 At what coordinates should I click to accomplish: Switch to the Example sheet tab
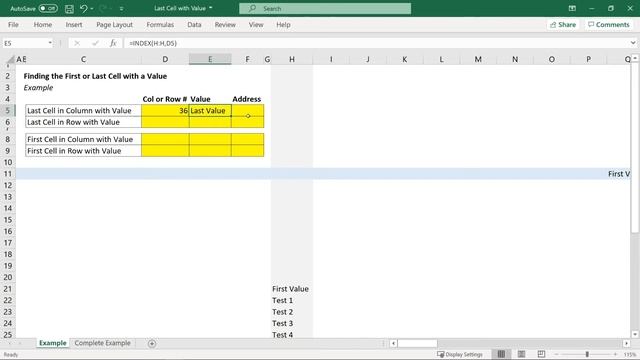tap(53, 343)
